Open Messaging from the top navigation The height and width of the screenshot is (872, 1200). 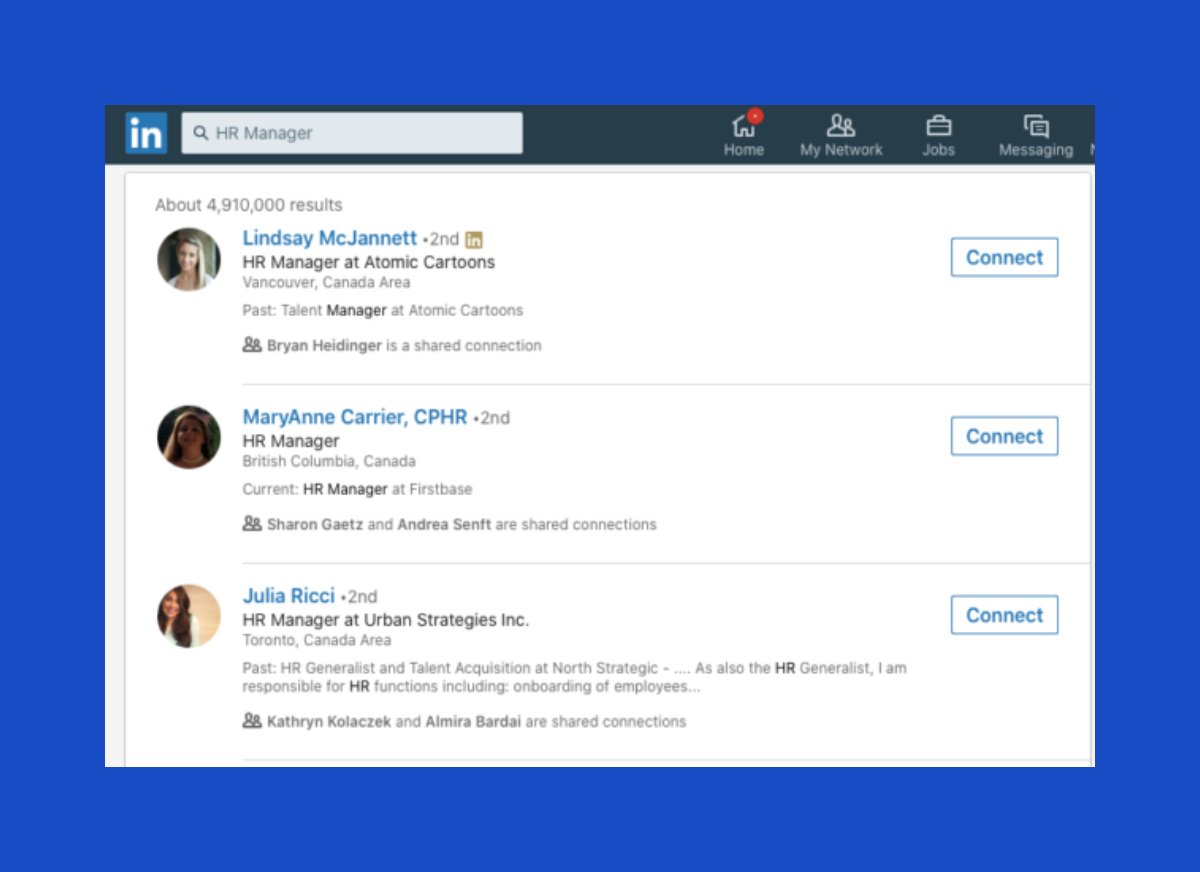pos(1036,135)
